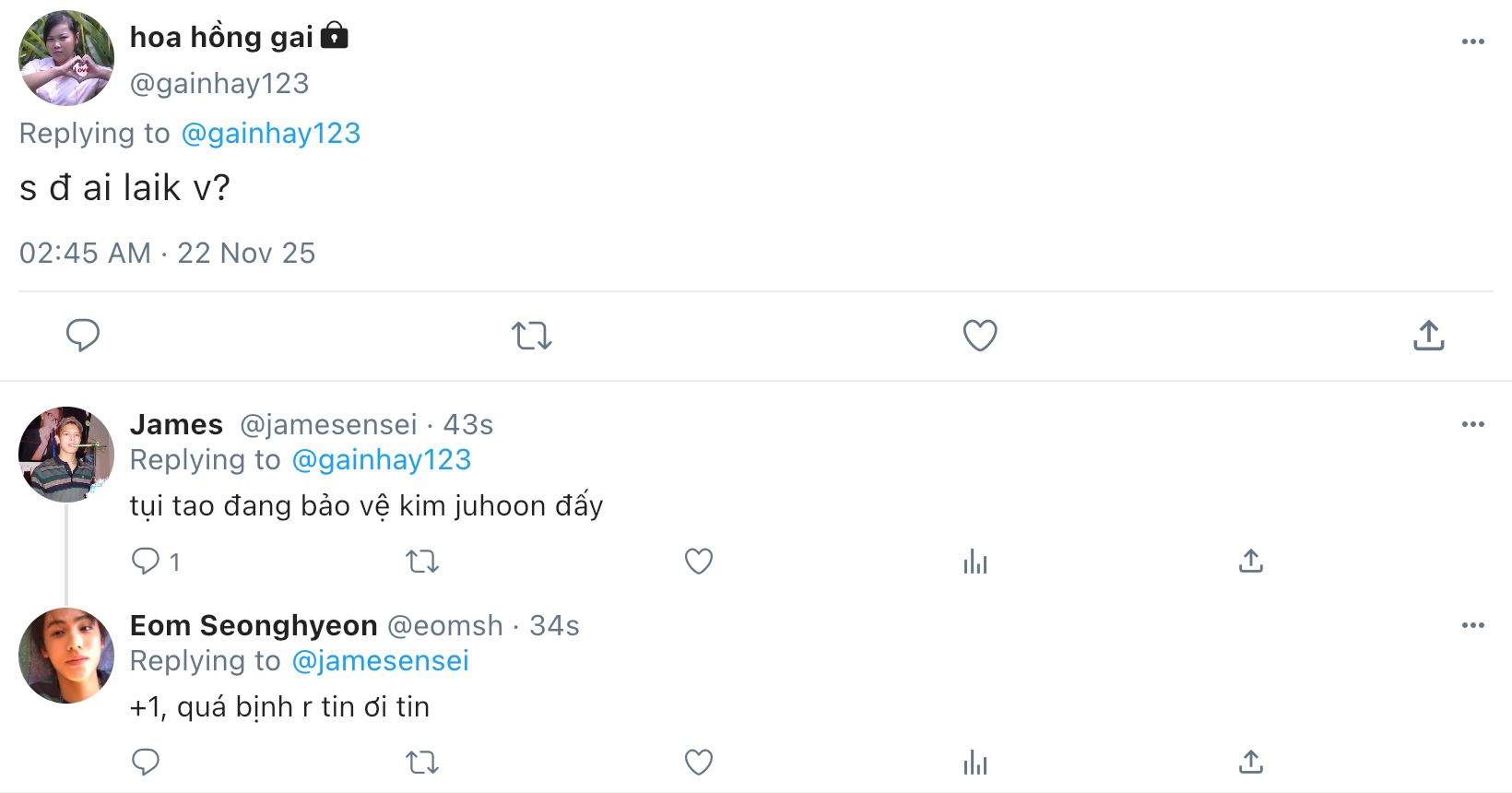Reply to hoa hồng gai's main tweet
Image resolution: width=1512 pixels, height=793 pixels.
pos(82,335)
